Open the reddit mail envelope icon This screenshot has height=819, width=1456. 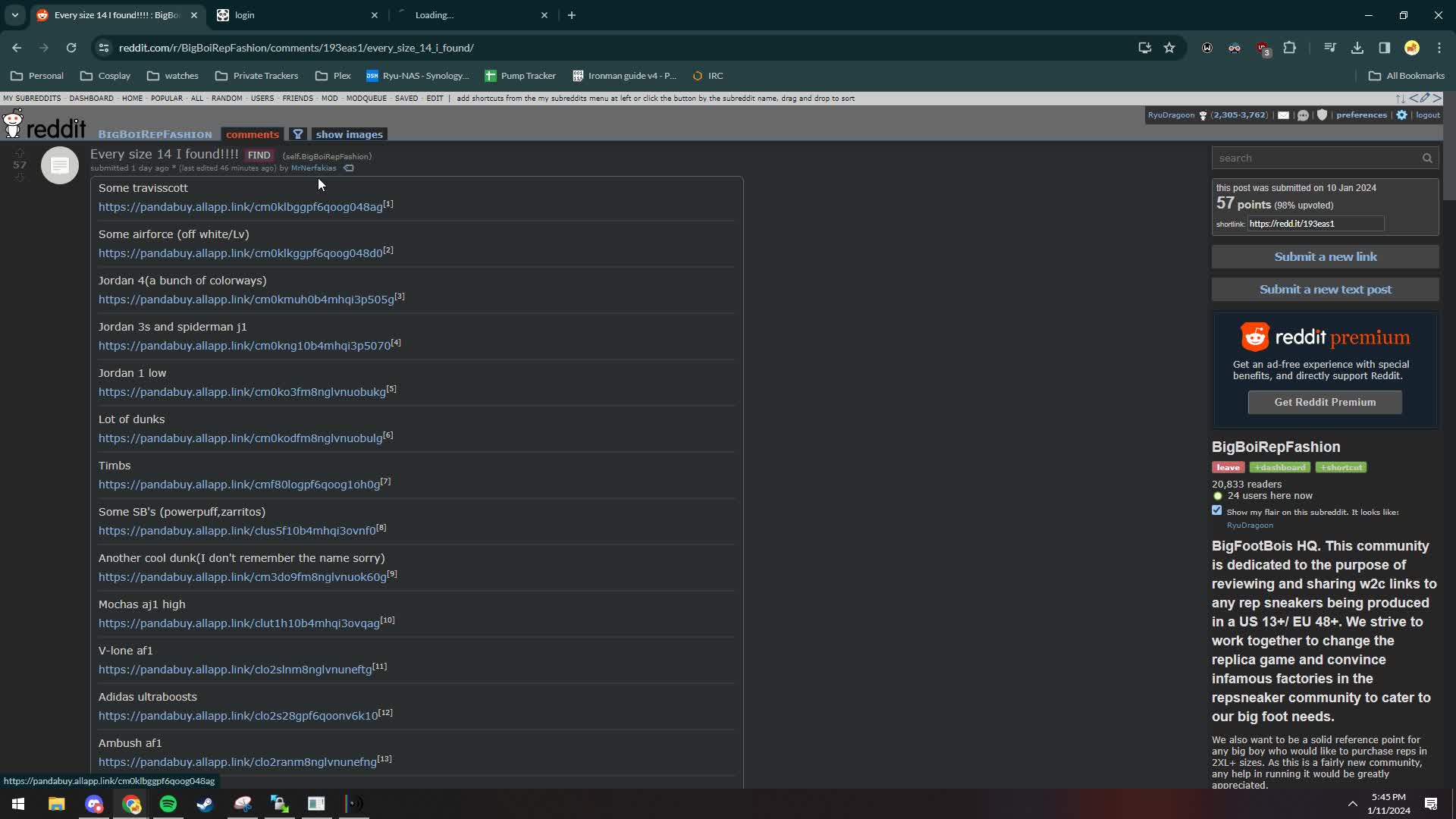point(1283,115)
